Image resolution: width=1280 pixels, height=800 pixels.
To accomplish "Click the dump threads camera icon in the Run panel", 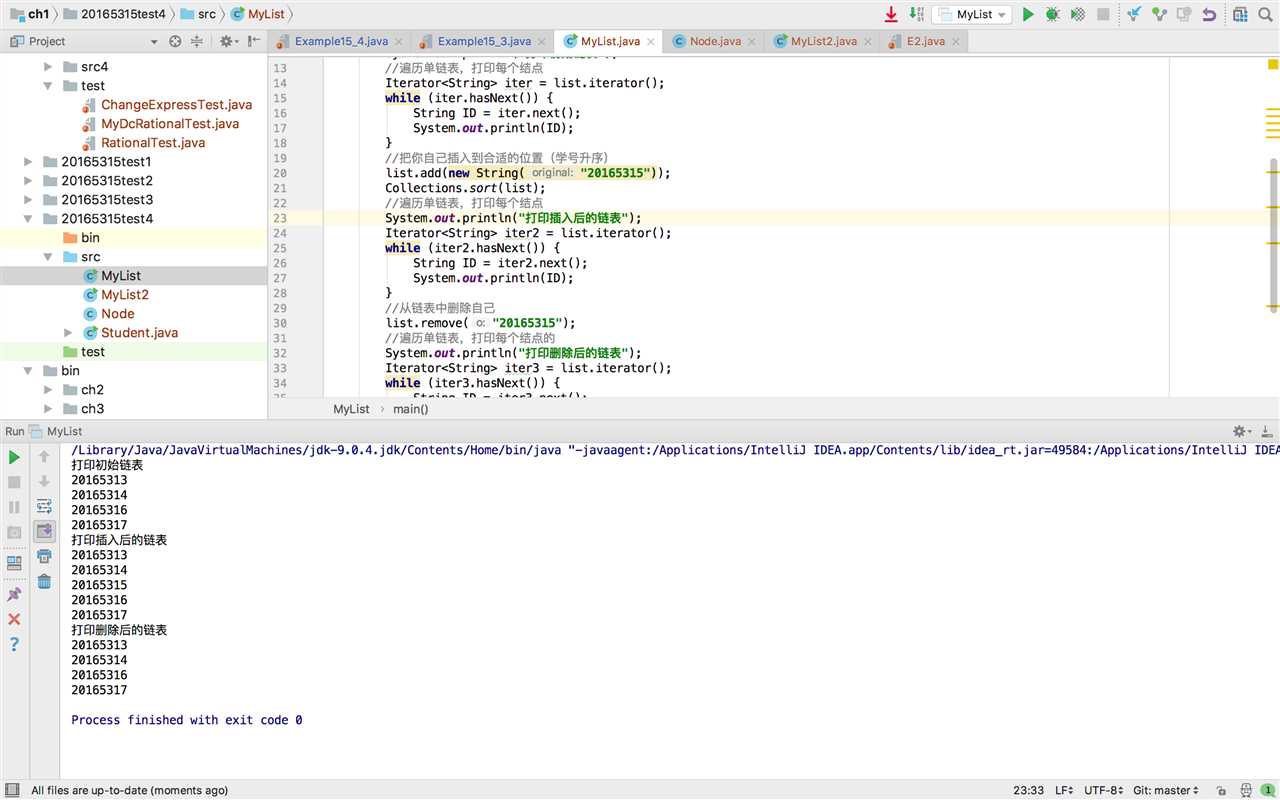I will [14, 532].
